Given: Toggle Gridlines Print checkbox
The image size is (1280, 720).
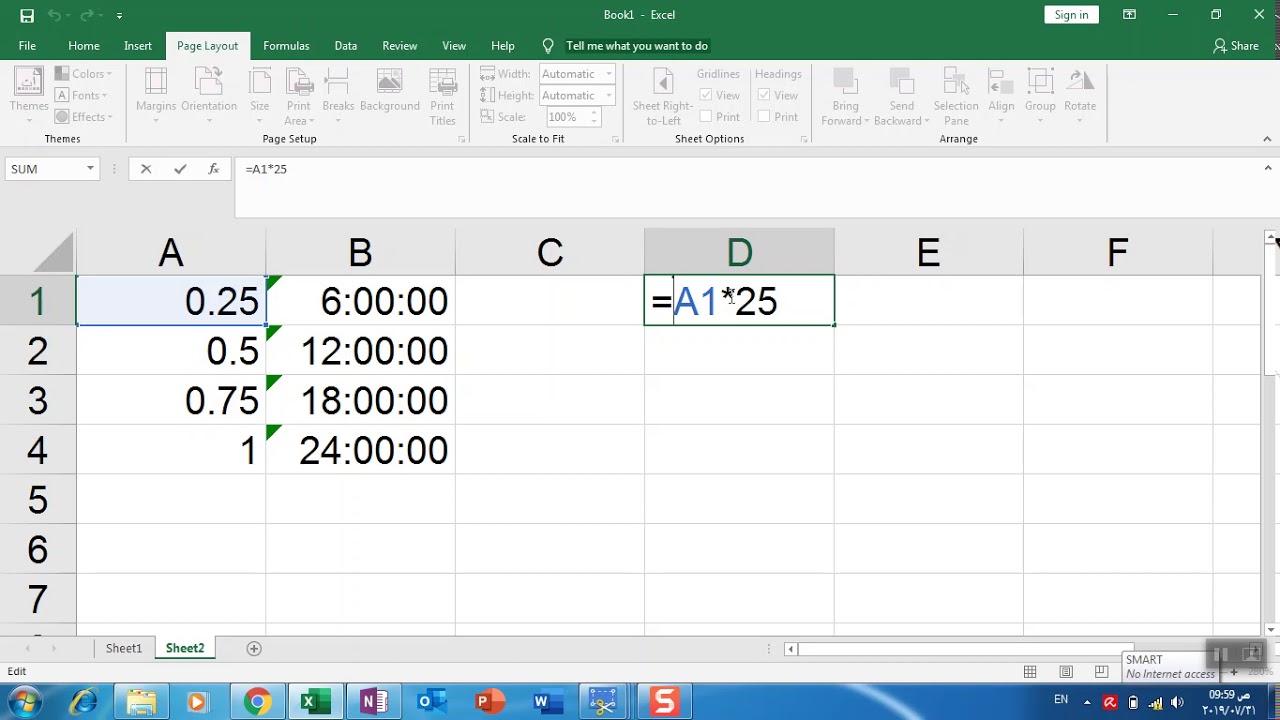Looking at the screenshot, I should pyautogui.click(x=706, y=117).
